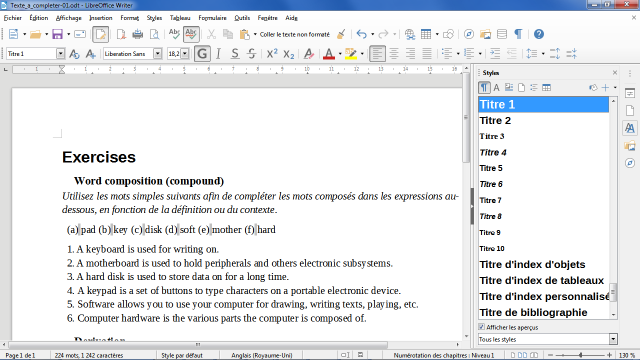Show character styles in Styles panel
The image size is (640, 360).
pyautogui.click(x=496, y=88)
